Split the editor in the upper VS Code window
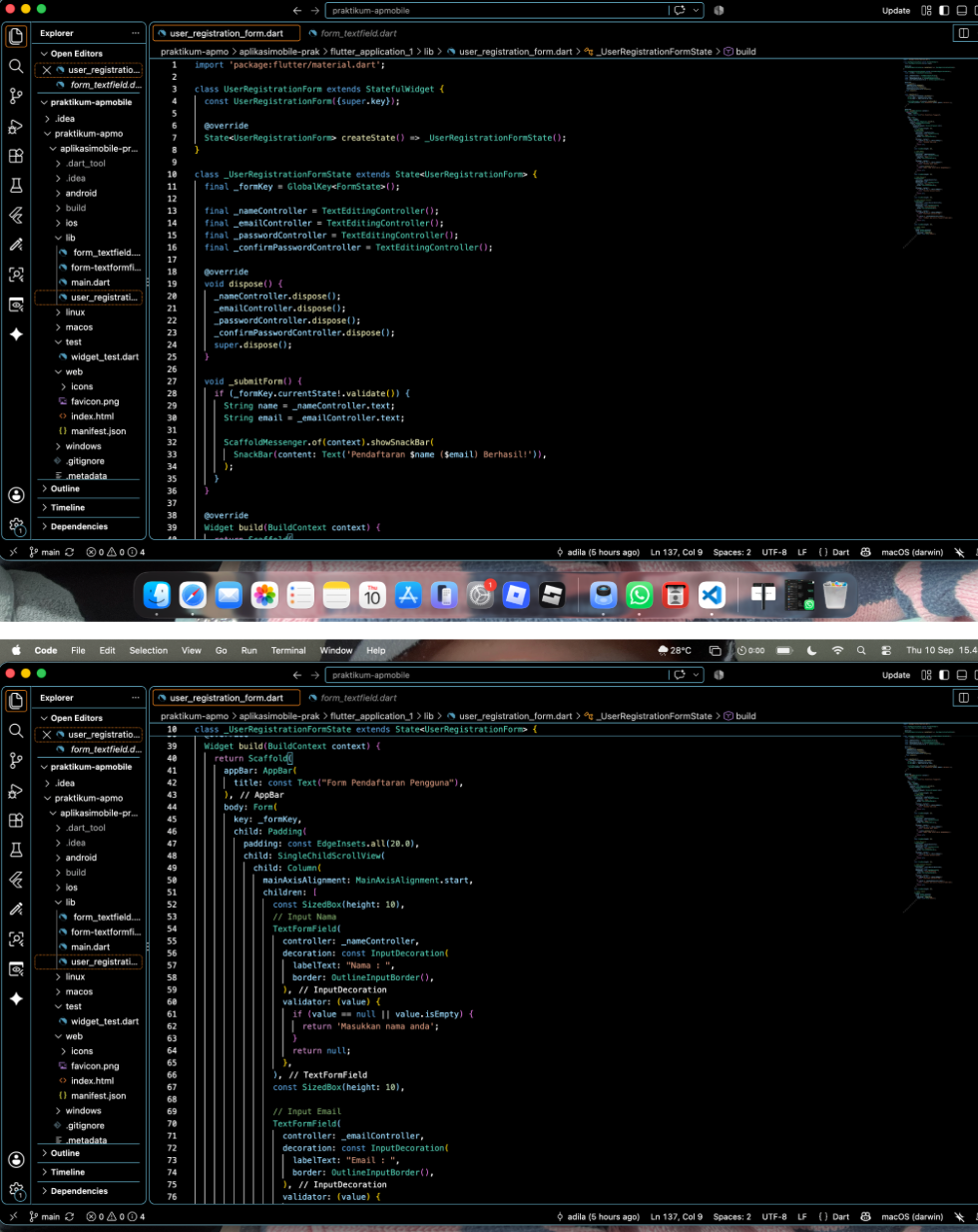The width and height of the screenshot is (978, 1232). click(x=963, y=33)
